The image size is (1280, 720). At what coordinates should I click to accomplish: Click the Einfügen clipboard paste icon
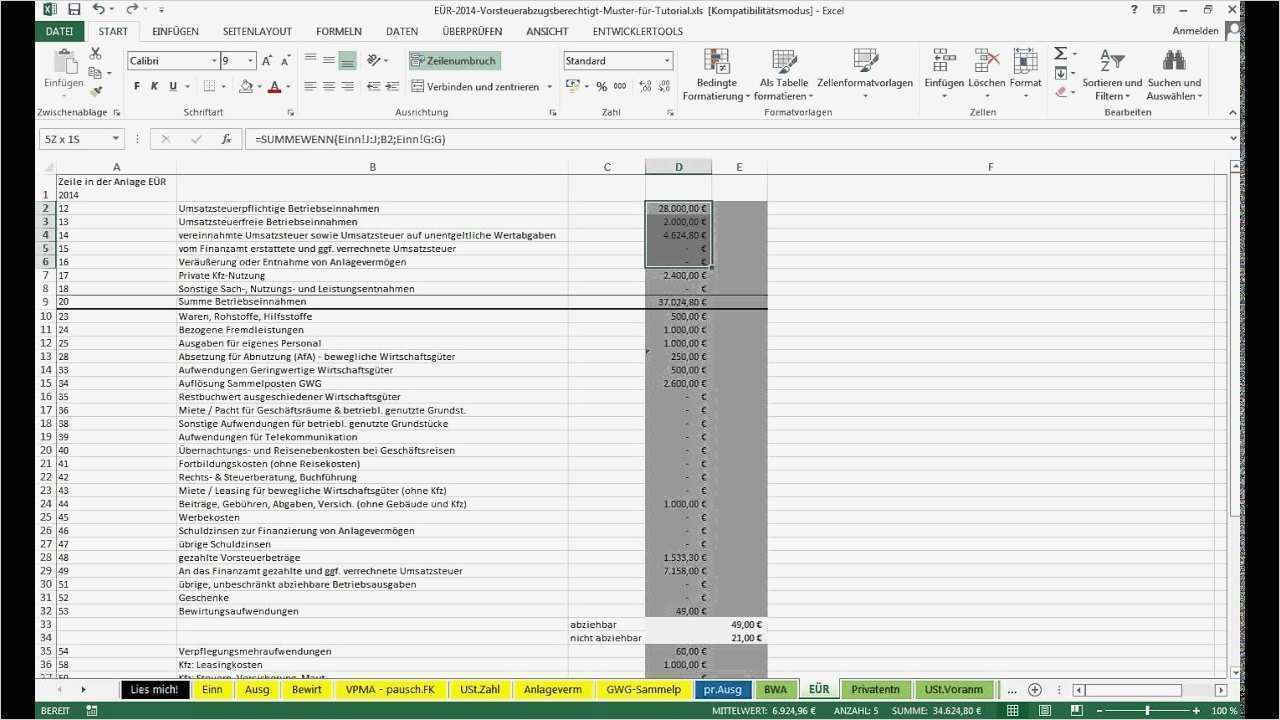(x=64, y=61)
